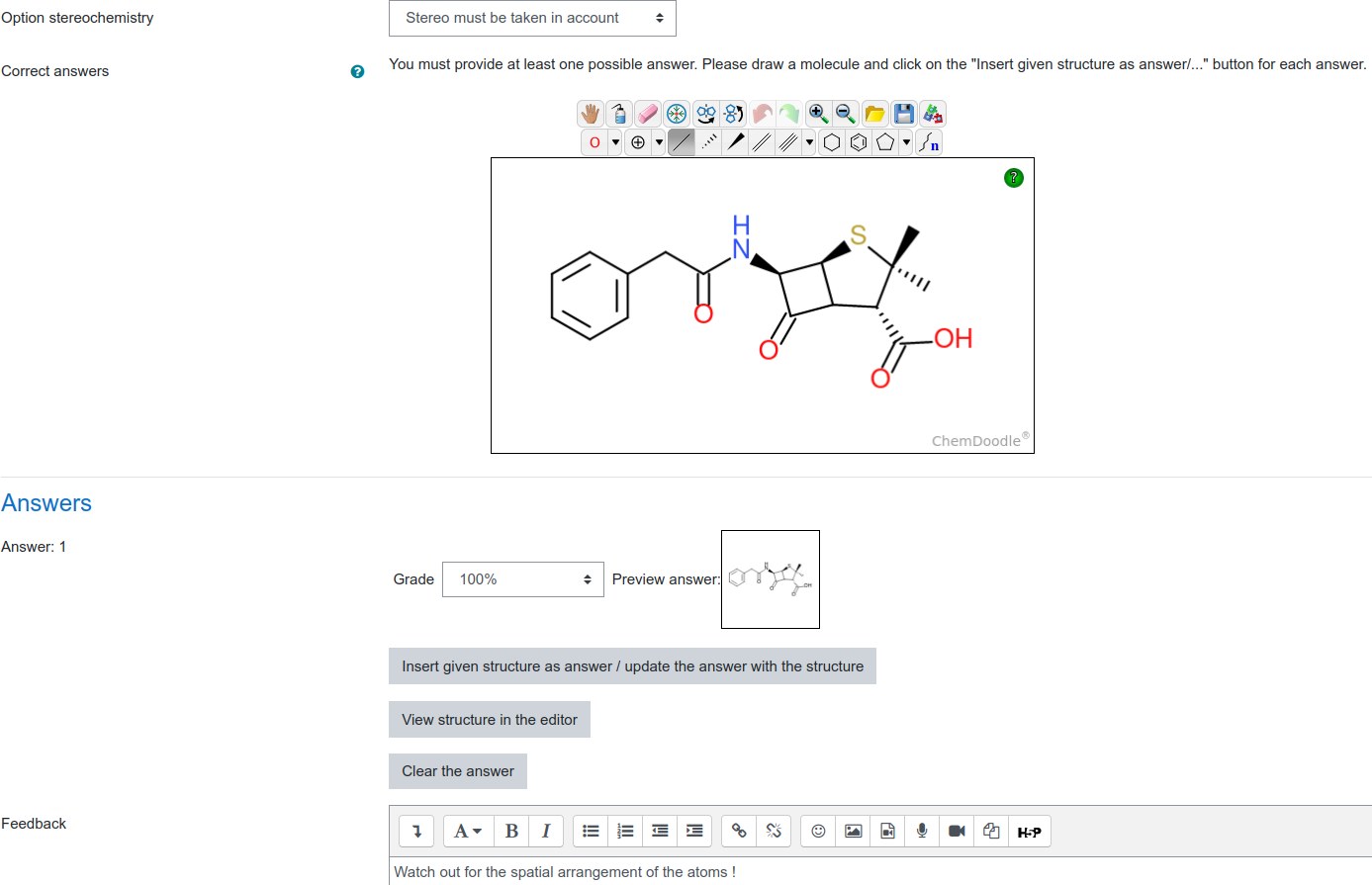Click the outdent icon
1372x885 pixels.
pos(660,832)
